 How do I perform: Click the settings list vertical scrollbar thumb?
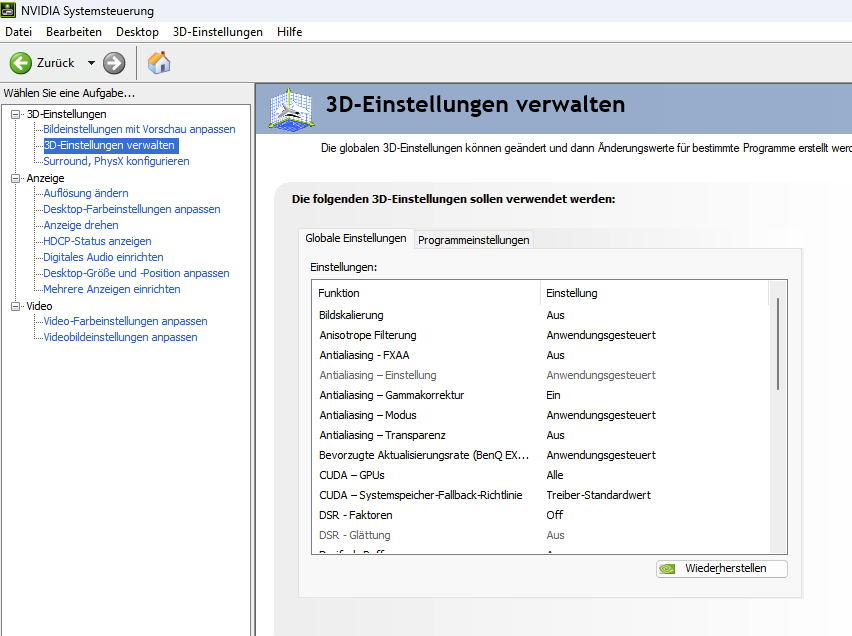coord(778,344)
